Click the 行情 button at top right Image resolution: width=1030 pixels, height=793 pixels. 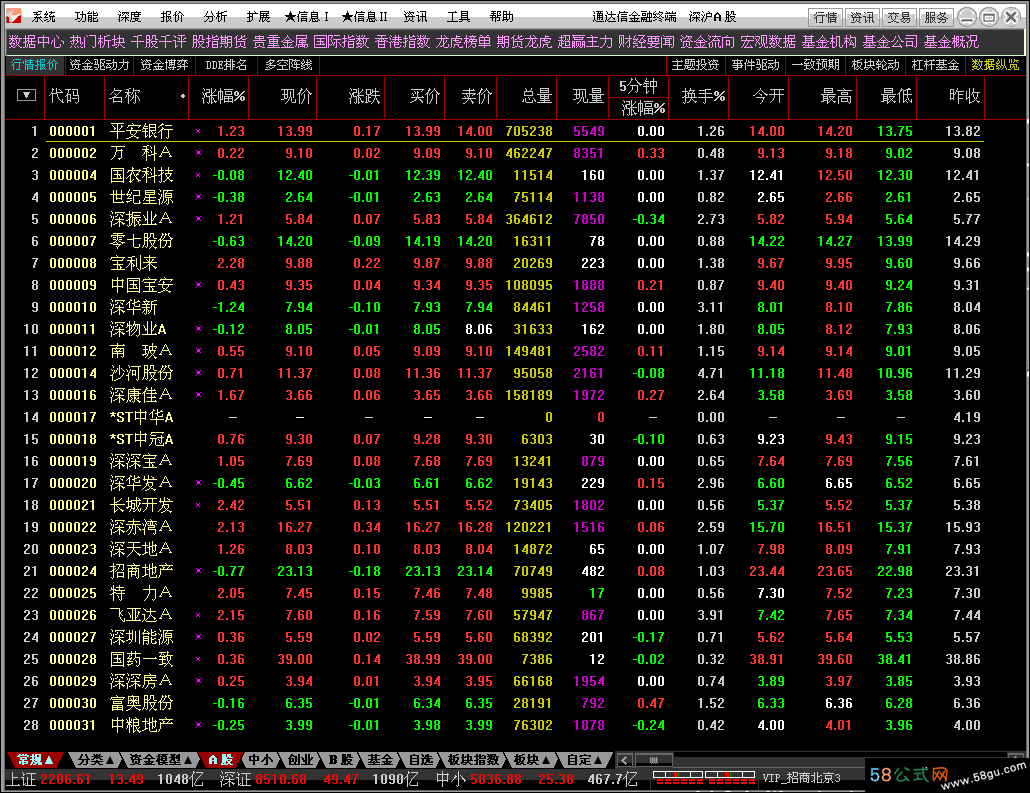825,17
